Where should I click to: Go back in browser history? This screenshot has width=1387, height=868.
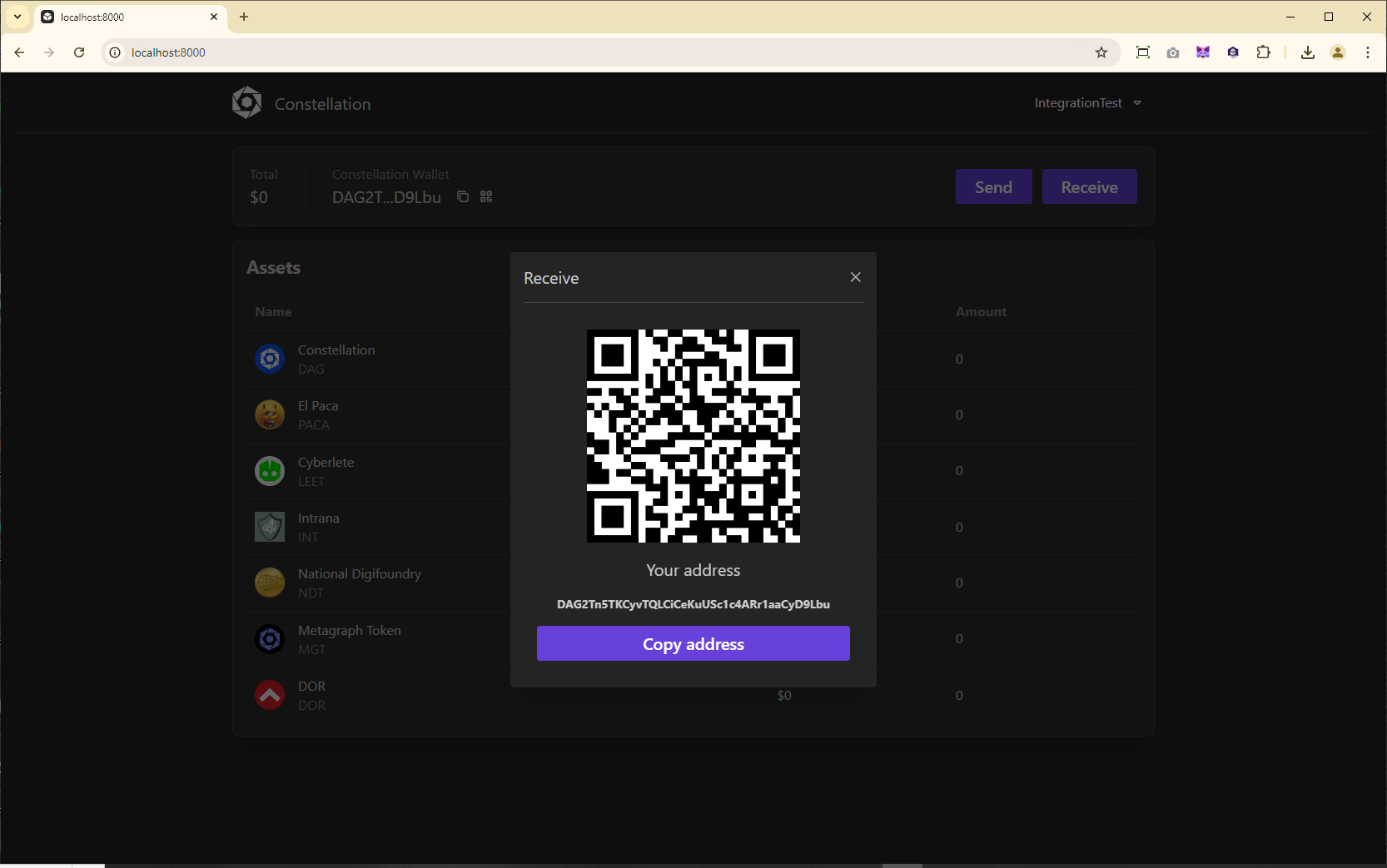19,52
